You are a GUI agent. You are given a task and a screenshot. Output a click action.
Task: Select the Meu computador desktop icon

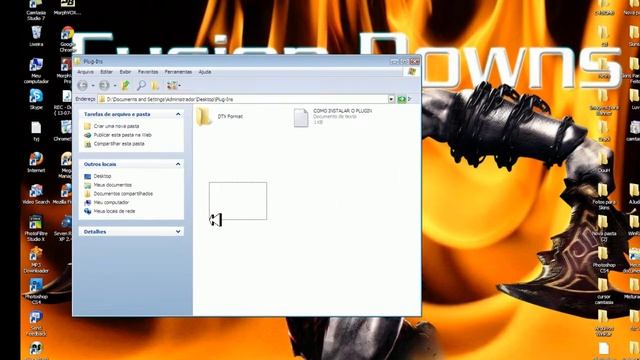pyautogui.click(x=36, y=71)
